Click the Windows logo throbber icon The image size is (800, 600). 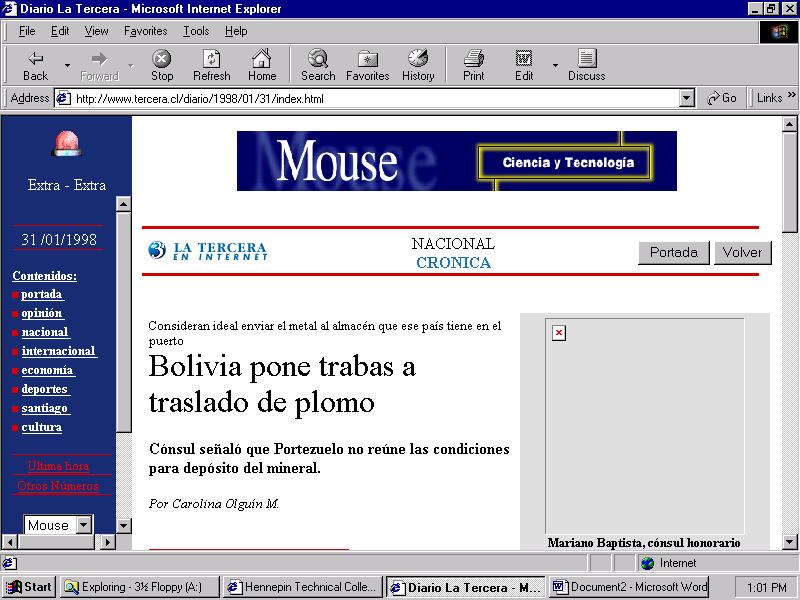[x=779, y=32]
